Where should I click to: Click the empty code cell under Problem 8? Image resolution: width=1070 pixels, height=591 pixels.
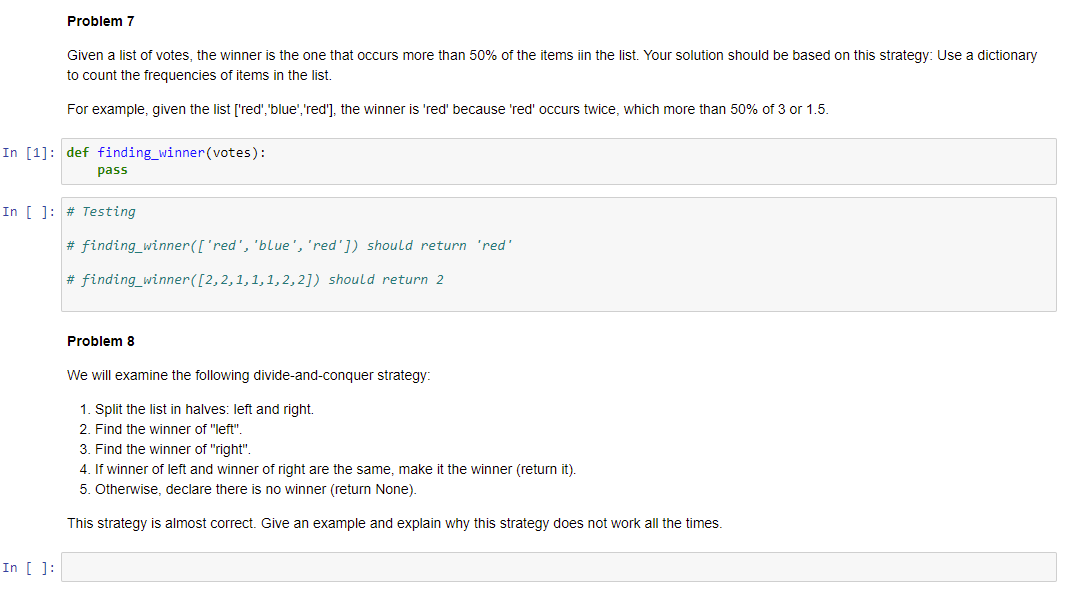[x=558, y=567]
